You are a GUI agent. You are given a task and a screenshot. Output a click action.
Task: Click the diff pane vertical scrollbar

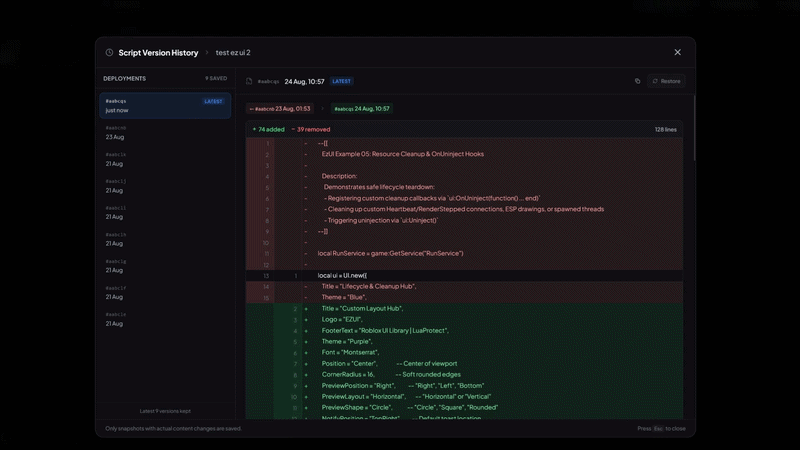tap(694, 129)
